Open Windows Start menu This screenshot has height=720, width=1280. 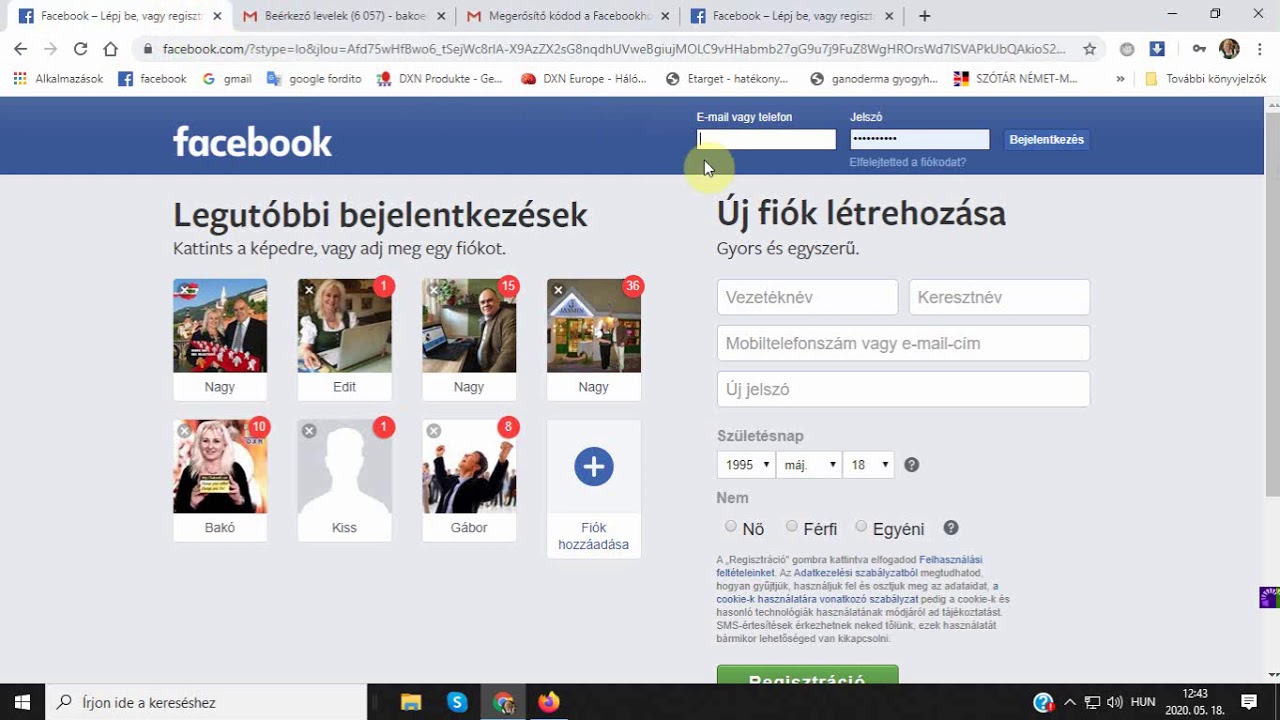tap(22, 702)
